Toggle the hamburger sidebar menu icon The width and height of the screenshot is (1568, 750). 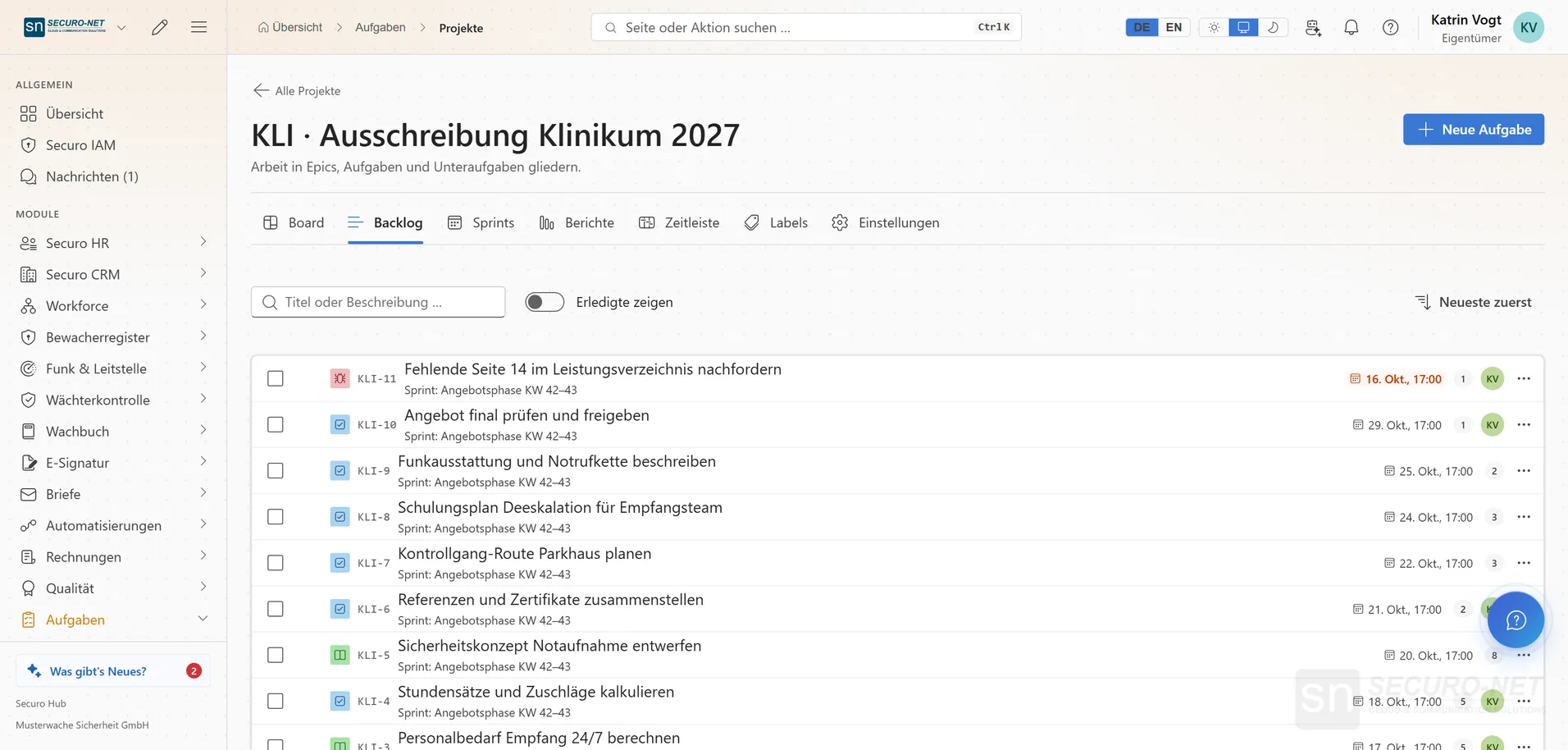198,27
